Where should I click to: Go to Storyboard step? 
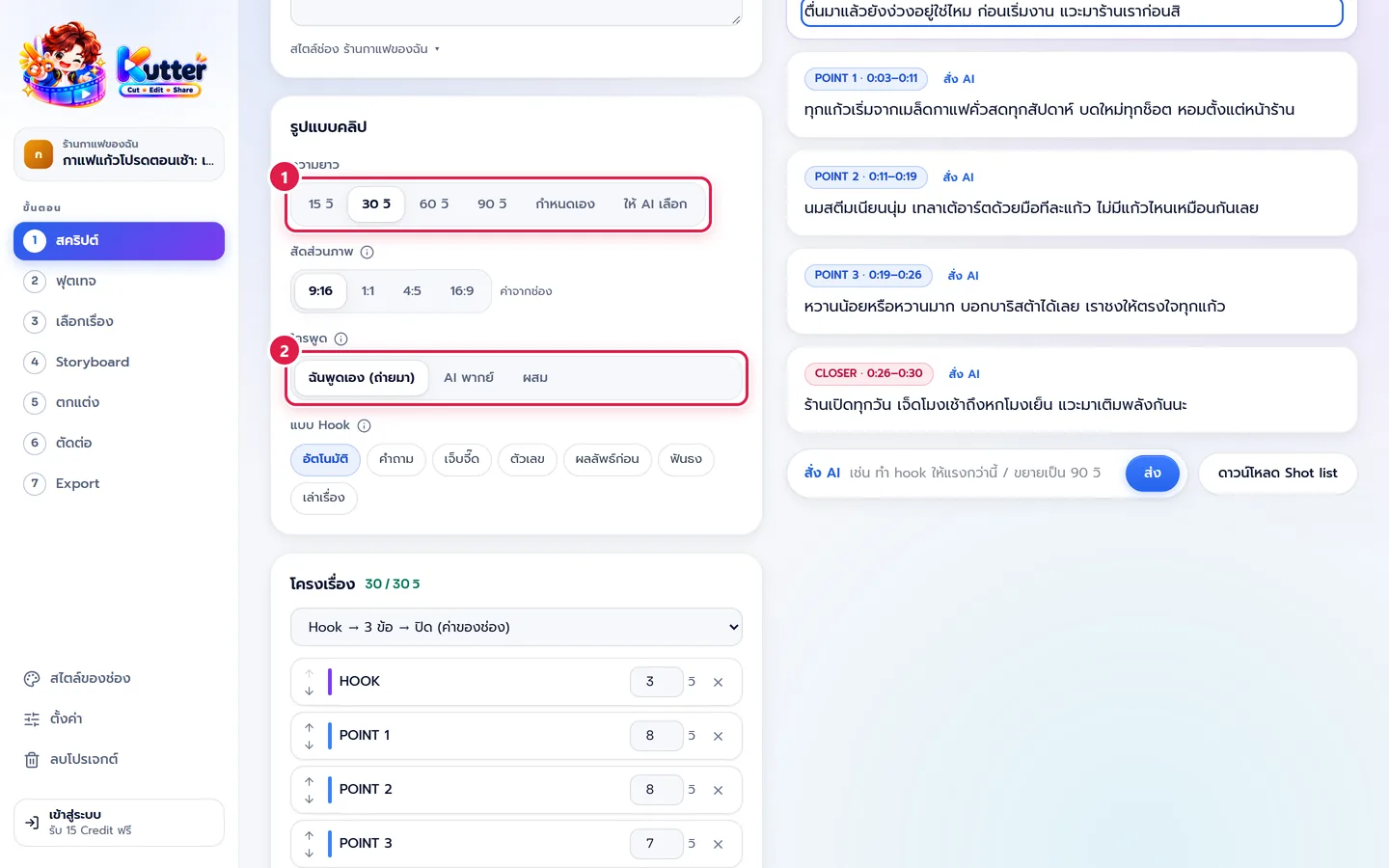coord(119,362)
